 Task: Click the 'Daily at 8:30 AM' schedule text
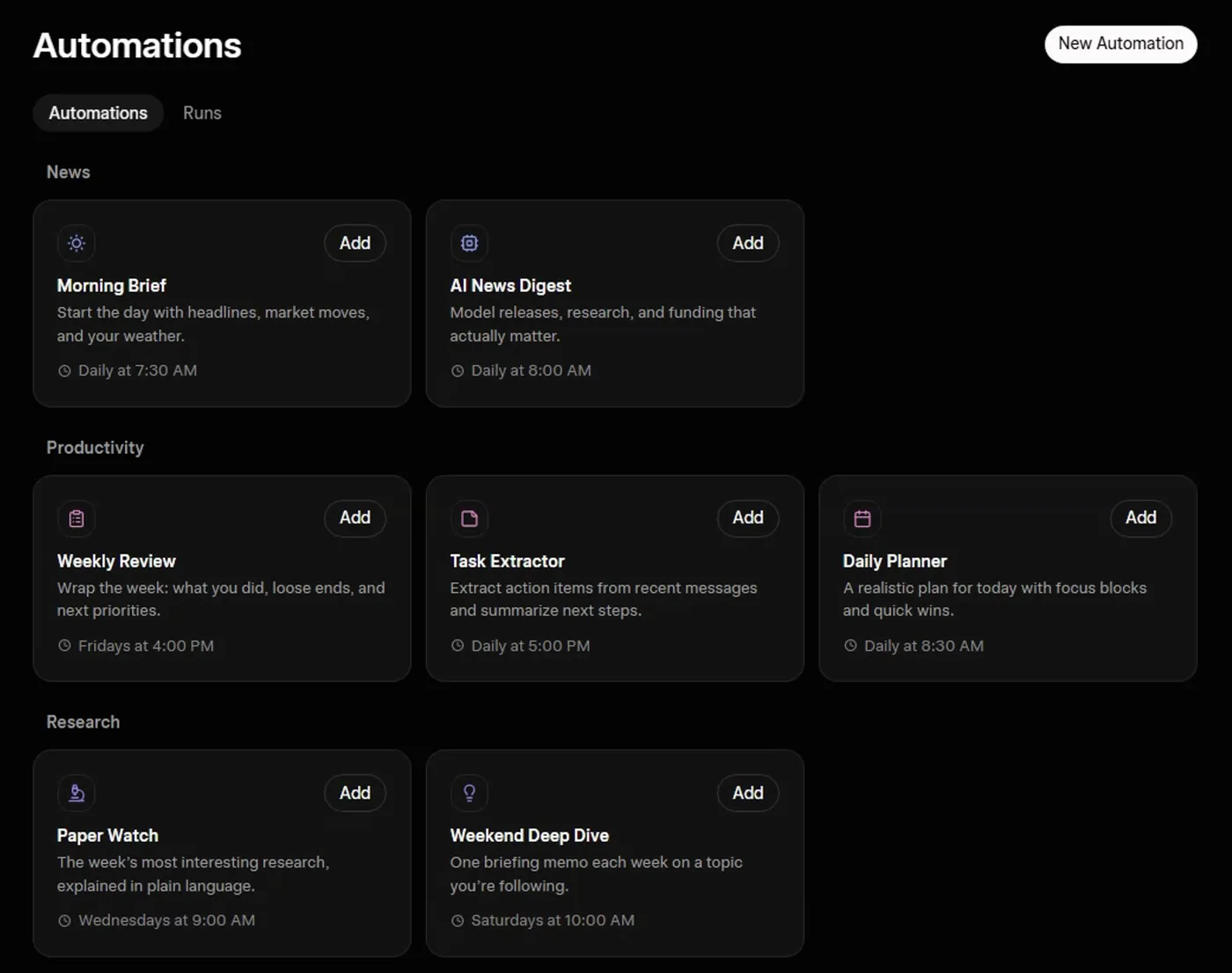click(x=924, y=646)
